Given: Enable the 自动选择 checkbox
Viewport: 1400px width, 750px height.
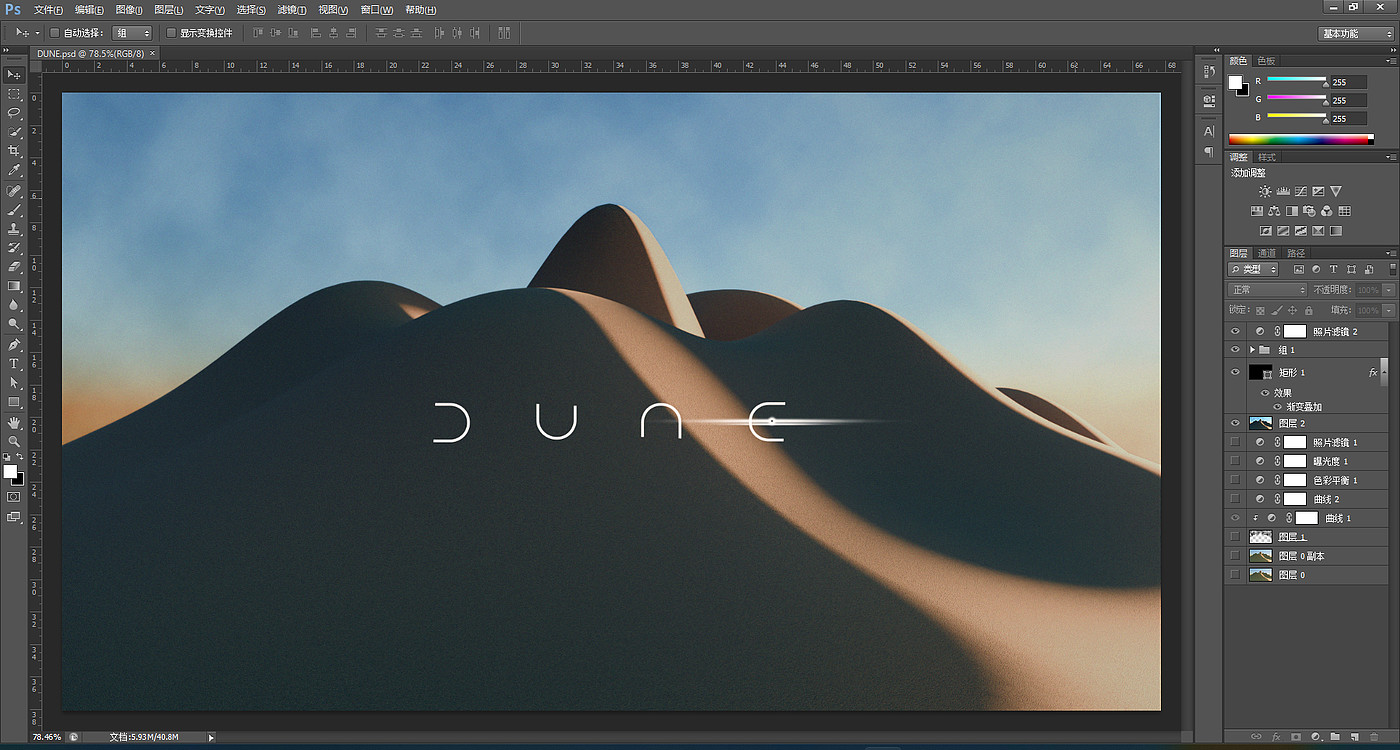Looking at the screenshot, I should pos(55,33).
